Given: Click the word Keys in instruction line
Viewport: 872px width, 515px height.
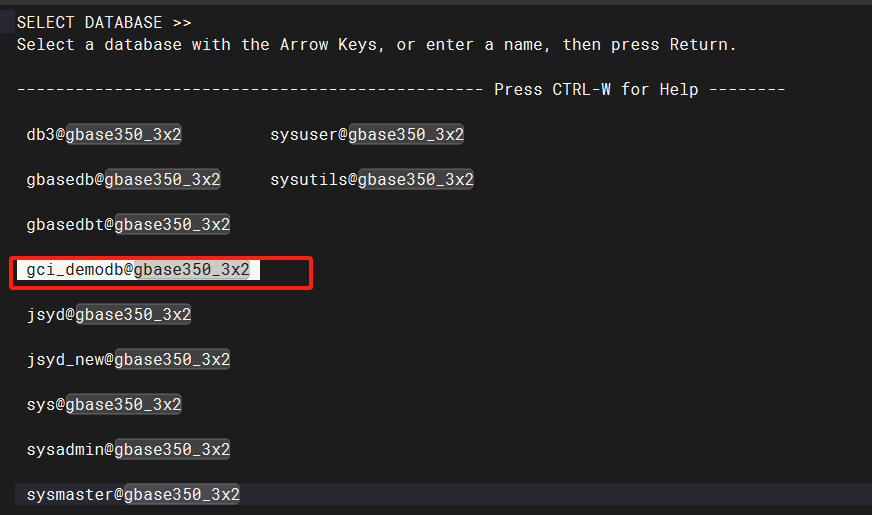Looking at the screenshot, I should 357,45.
